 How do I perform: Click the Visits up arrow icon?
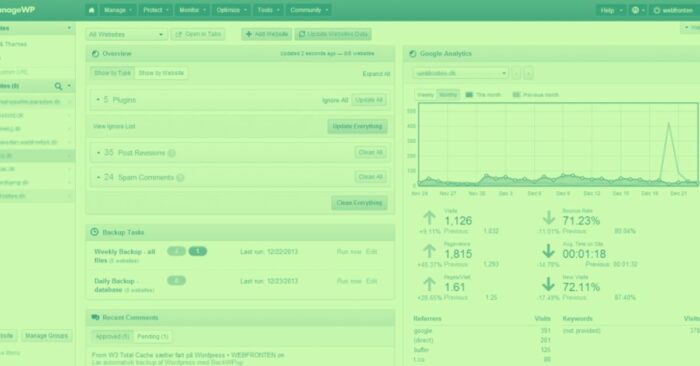coord(429,218)
